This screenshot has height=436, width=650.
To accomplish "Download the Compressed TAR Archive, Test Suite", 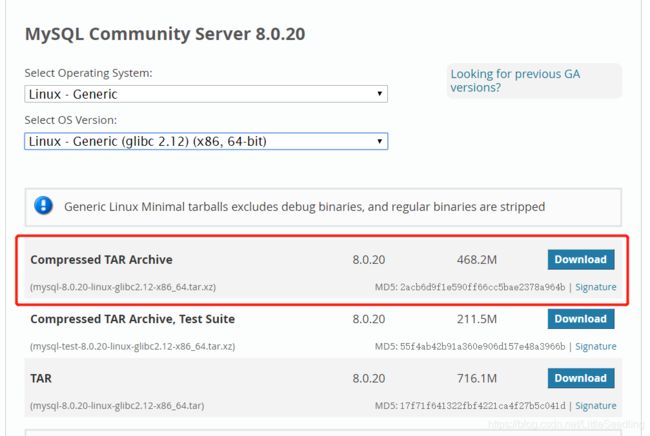I will (x=581, y=319).
